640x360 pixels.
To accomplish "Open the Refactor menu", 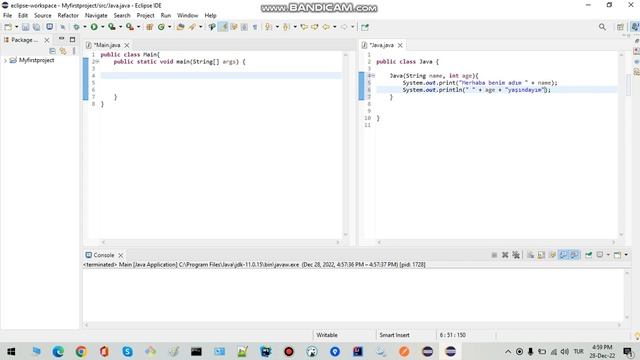I will pyautogui.click(x=68, y=16).
